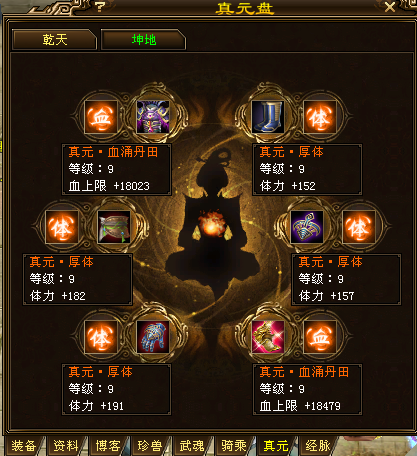This screenshot has height=456, width=417.
Task: Select the blue boots equipment icon
Action: (x=267, y=117)
